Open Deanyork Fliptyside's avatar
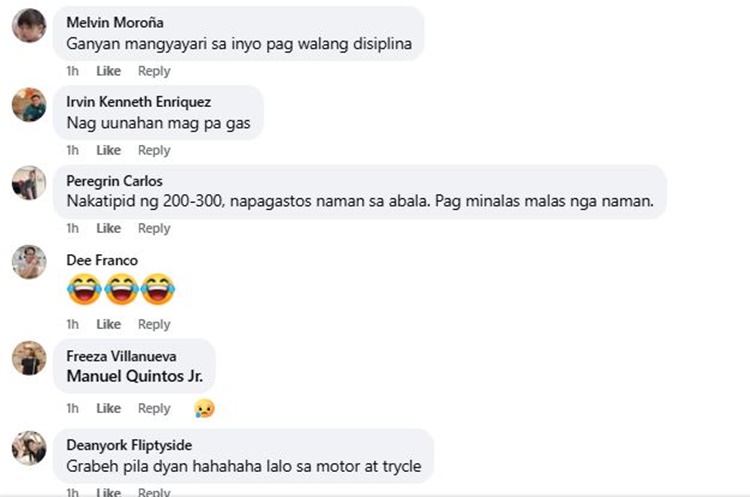Screen dimensions: 750x497 [x=29, y=448]
